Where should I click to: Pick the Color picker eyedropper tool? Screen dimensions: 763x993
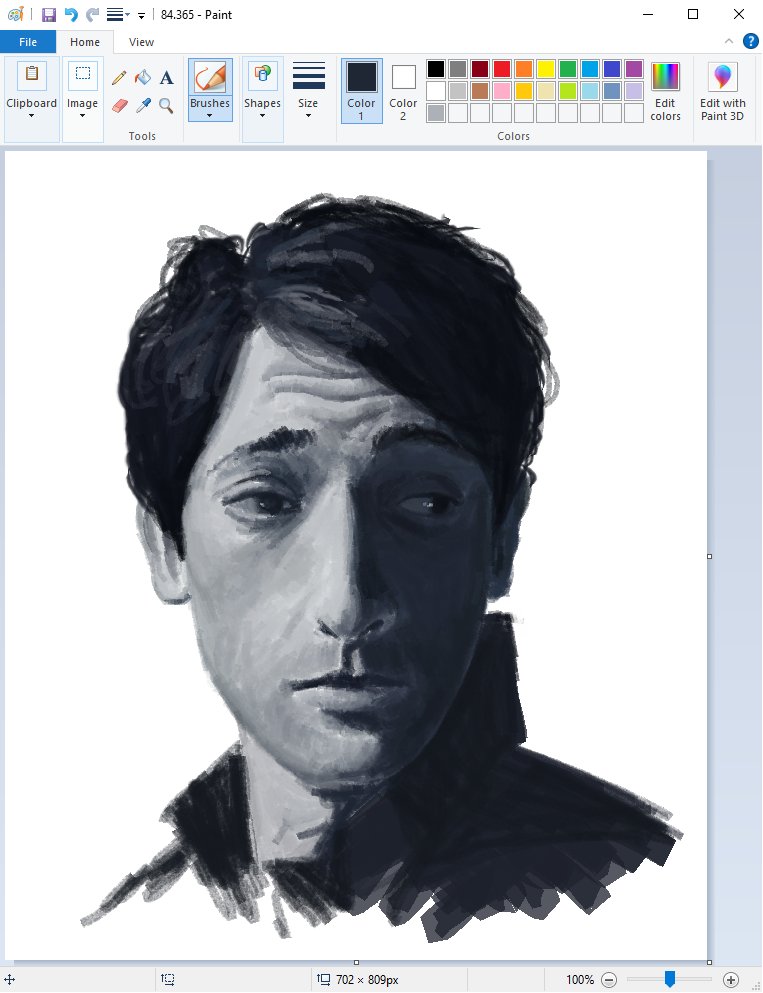point(143,105)
